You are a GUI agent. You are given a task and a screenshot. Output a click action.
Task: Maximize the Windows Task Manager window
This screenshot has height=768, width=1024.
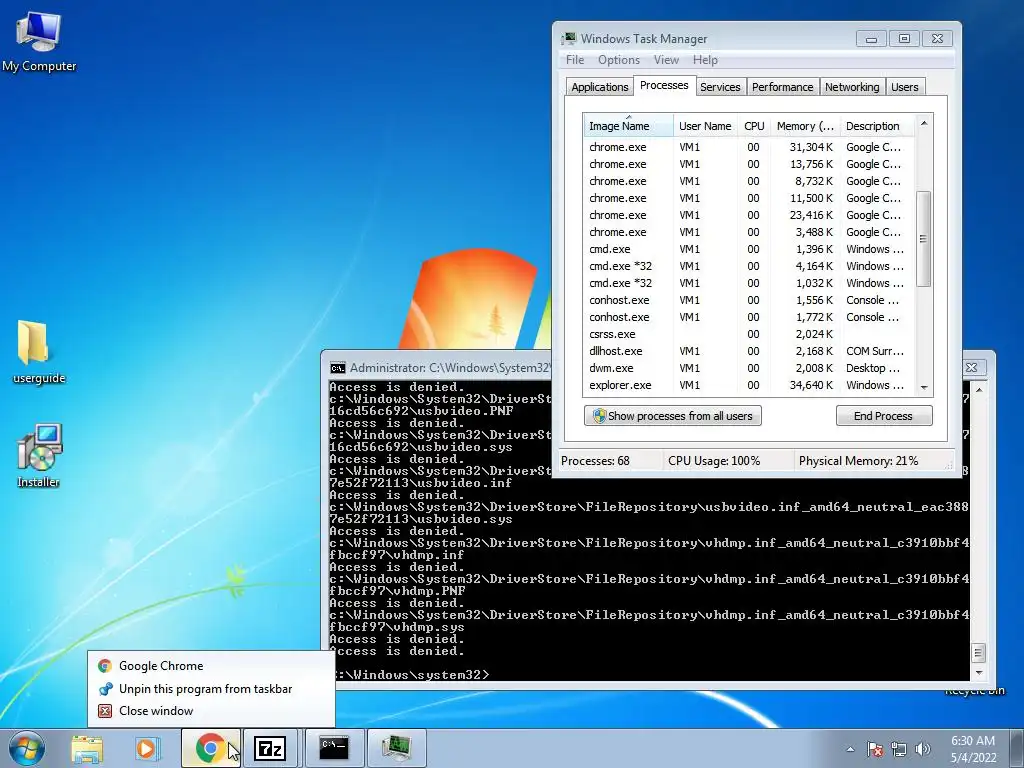[904, 39]
